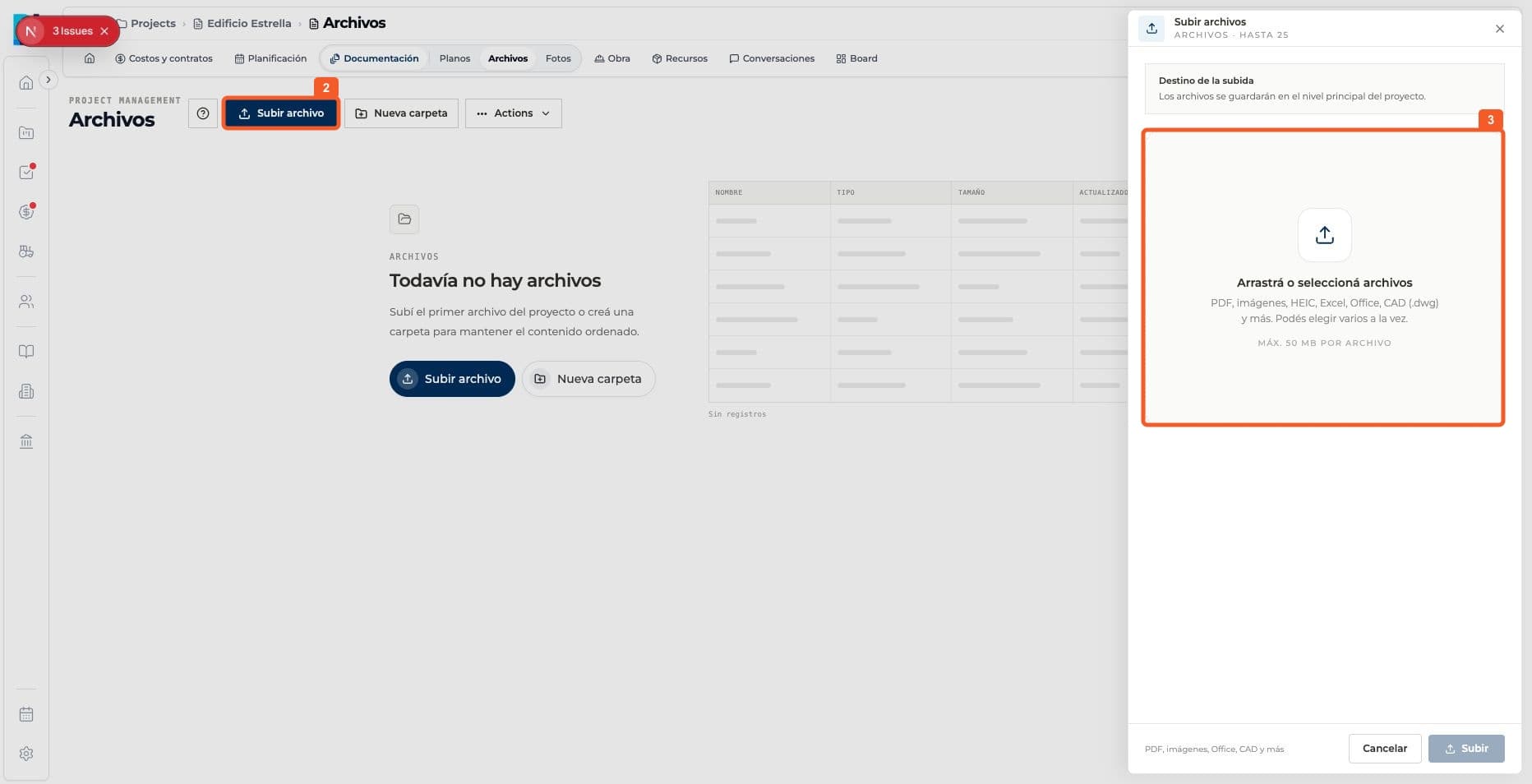Viewport: 1532px width, 784px height.
Task: Go to Projects in the breadcrumb
Action: click(146, 23)
